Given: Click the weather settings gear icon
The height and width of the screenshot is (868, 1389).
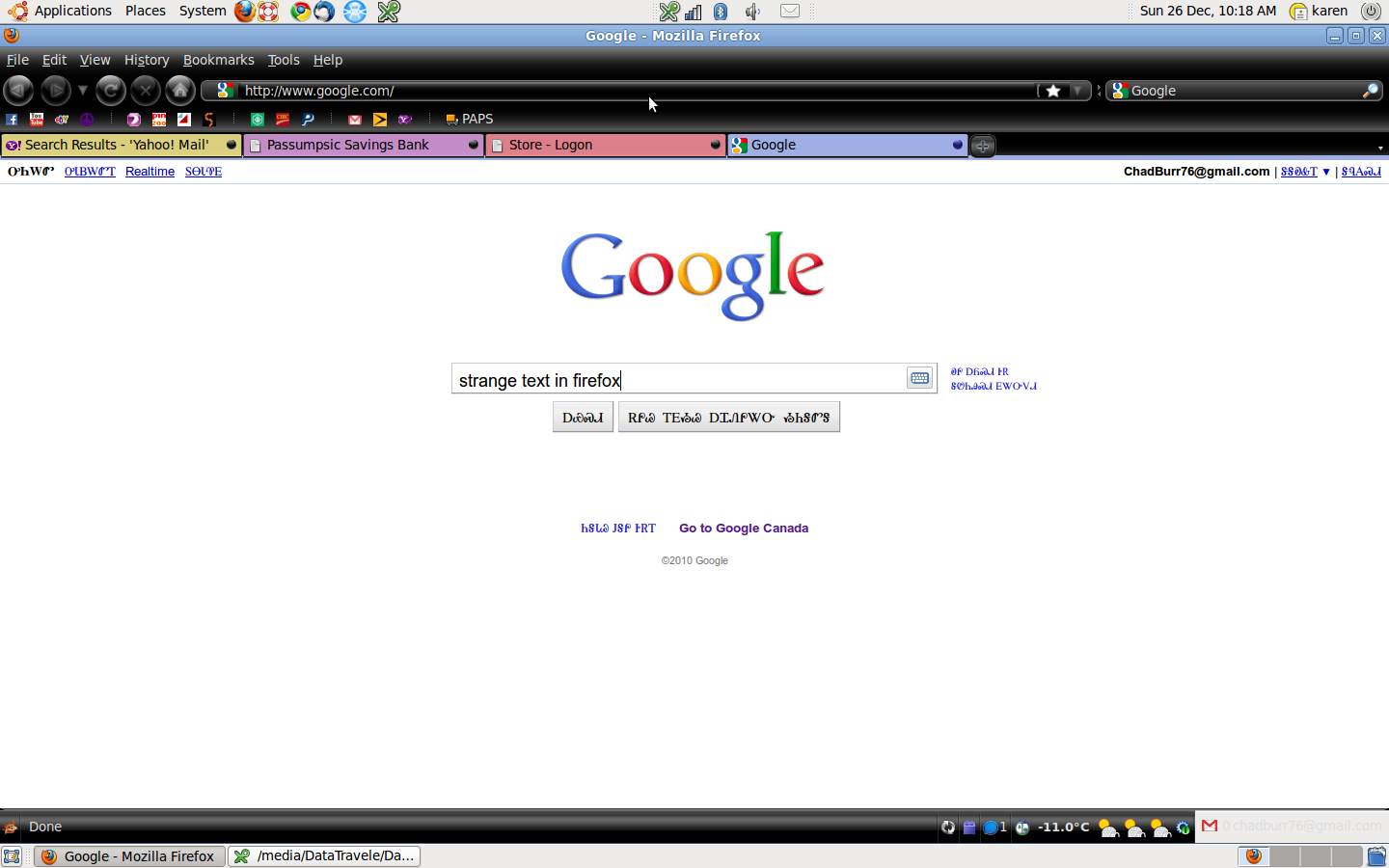Looking at the screenshot, I should (x=1184, y=827).
